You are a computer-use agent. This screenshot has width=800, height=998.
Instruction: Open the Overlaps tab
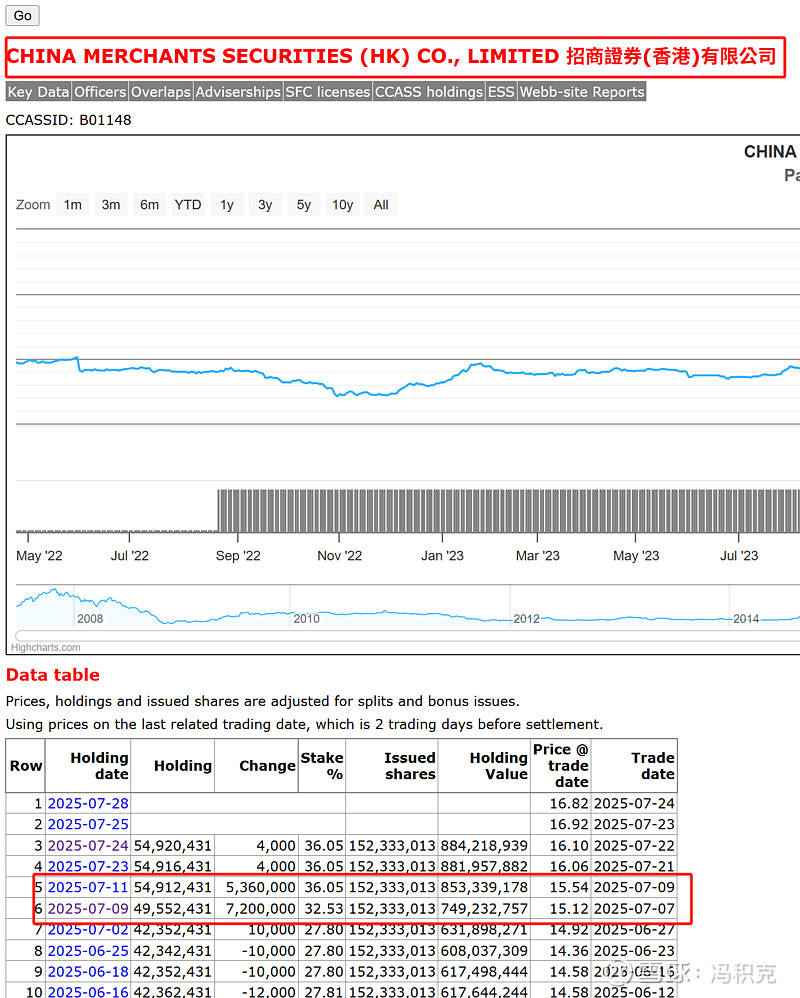point(160,92)
